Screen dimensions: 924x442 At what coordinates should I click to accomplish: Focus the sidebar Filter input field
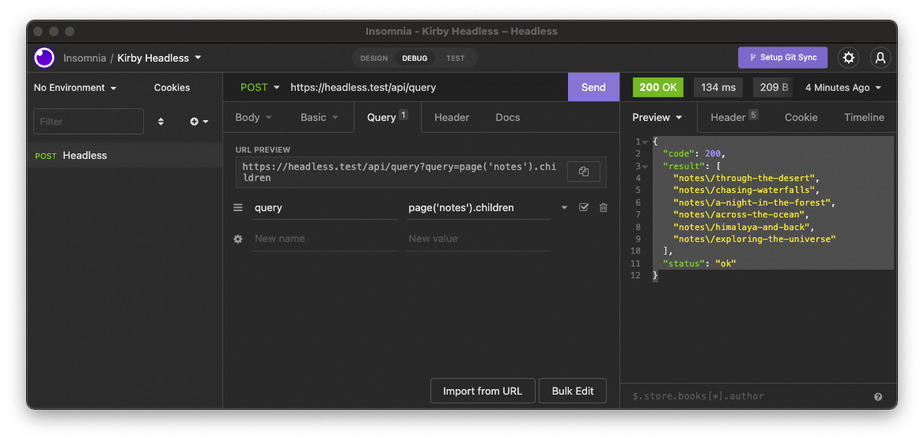point(89,121)
